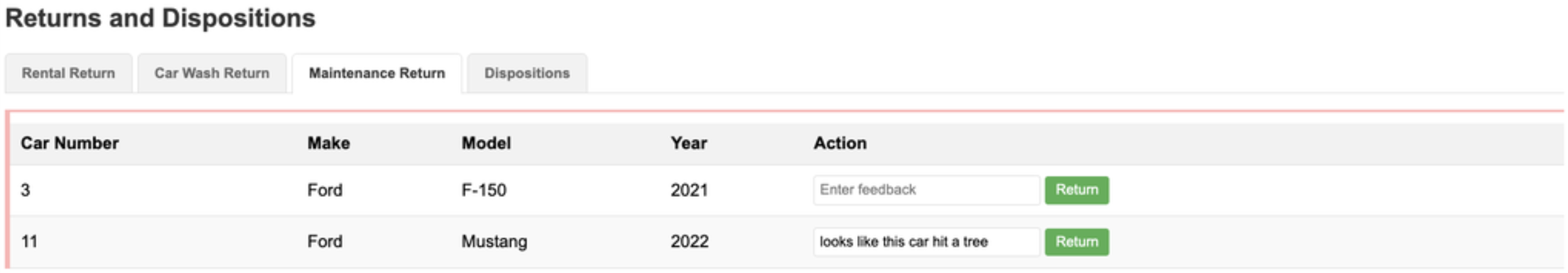Click the Action column header

[x=839, y=143]
